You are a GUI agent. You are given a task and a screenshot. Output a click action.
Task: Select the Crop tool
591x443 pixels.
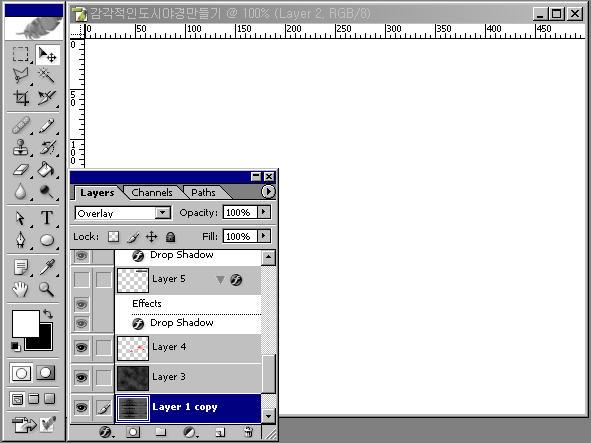[x=20, y=98]
